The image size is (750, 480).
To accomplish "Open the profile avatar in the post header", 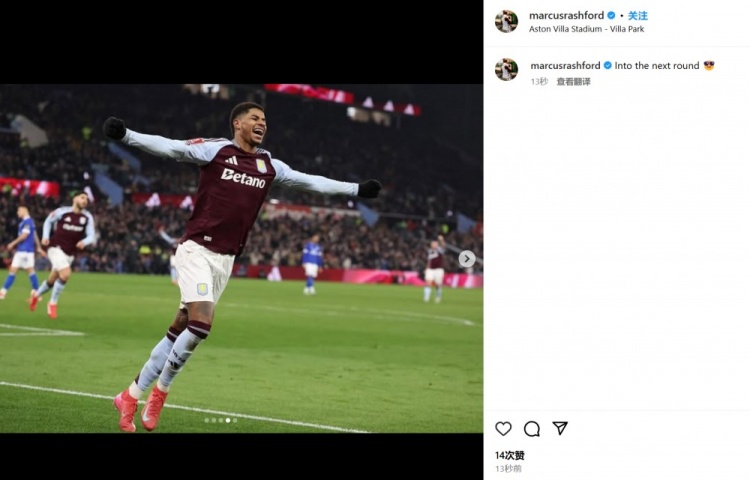I will pyautogui.click(x=506, y=21).
